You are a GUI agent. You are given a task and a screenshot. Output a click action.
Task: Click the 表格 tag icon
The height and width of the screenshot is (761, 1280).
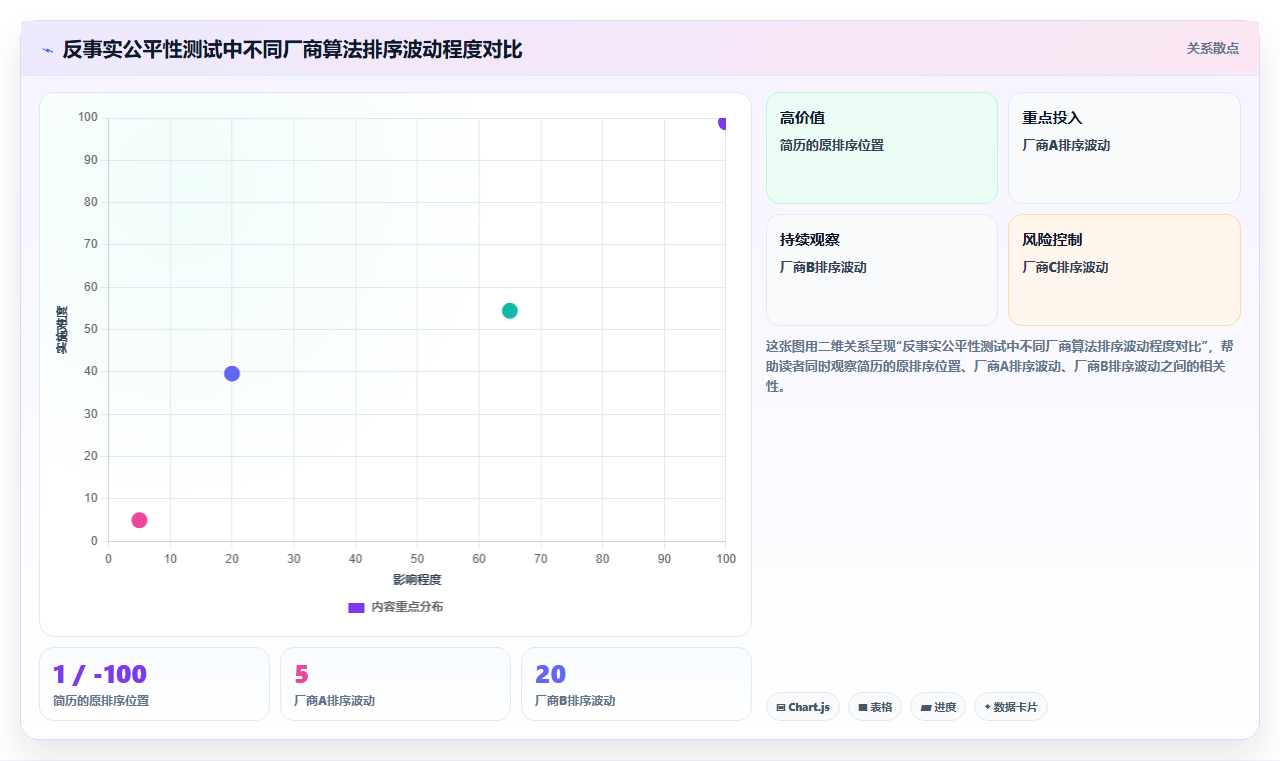(x=863, y=707)
